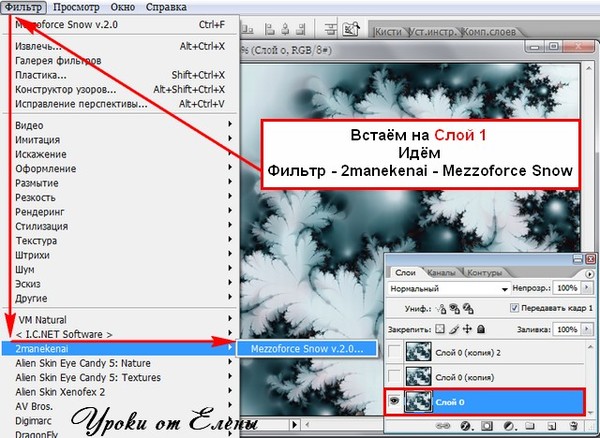The height and width of the screenshot is (438, 600).
Task: Toggle Lock image pixels brush icon
Action: [454, 329]
